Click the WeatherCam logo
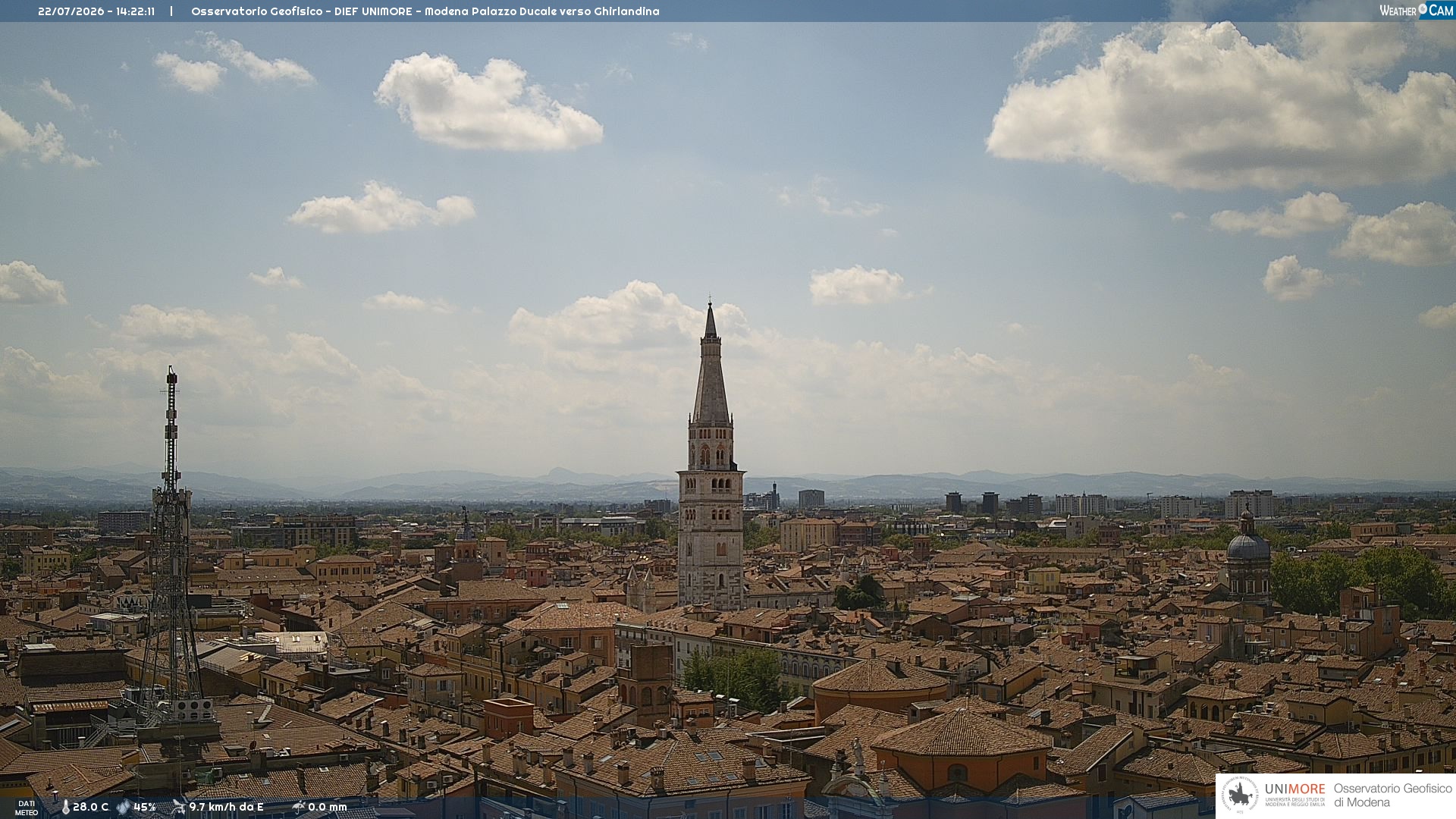The width and height of the screenshot is (1456, 819). 1416,11
